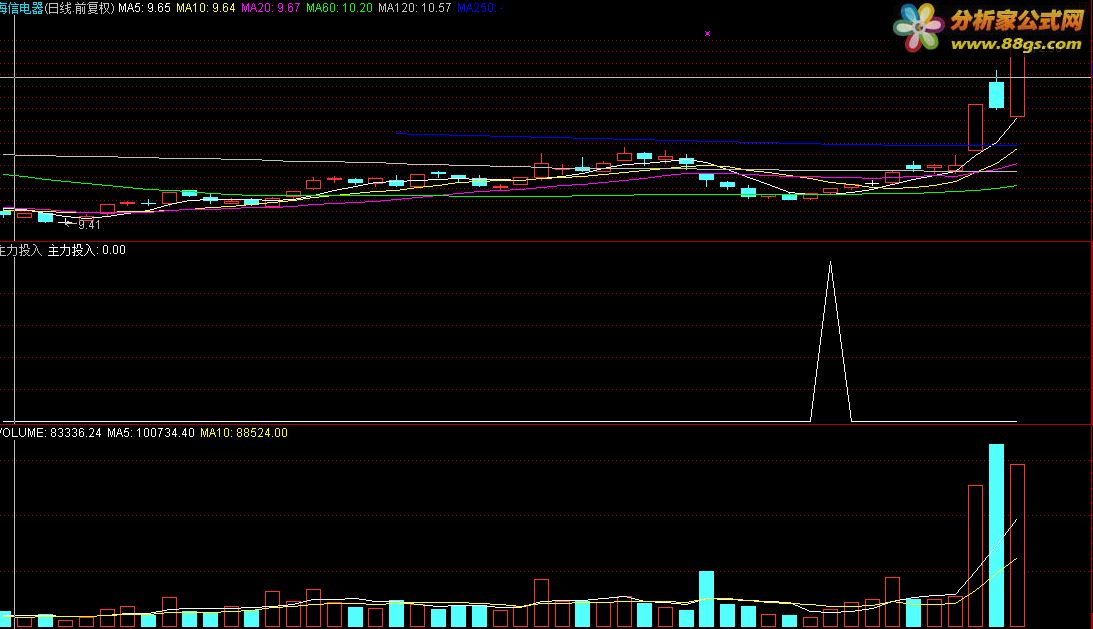Click the volume MA10: 88524.00 label

tap(244, 433)
